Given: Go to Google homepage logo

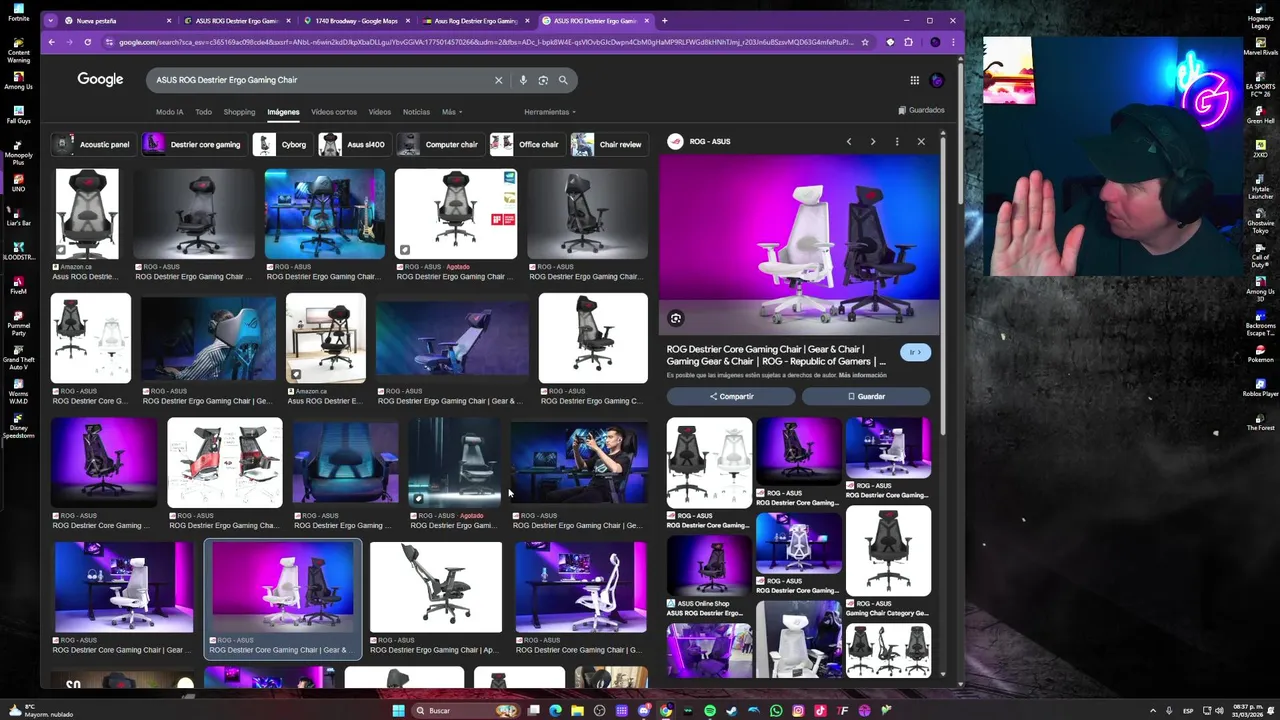Looking at the screenshot, I should click(100, 79).
